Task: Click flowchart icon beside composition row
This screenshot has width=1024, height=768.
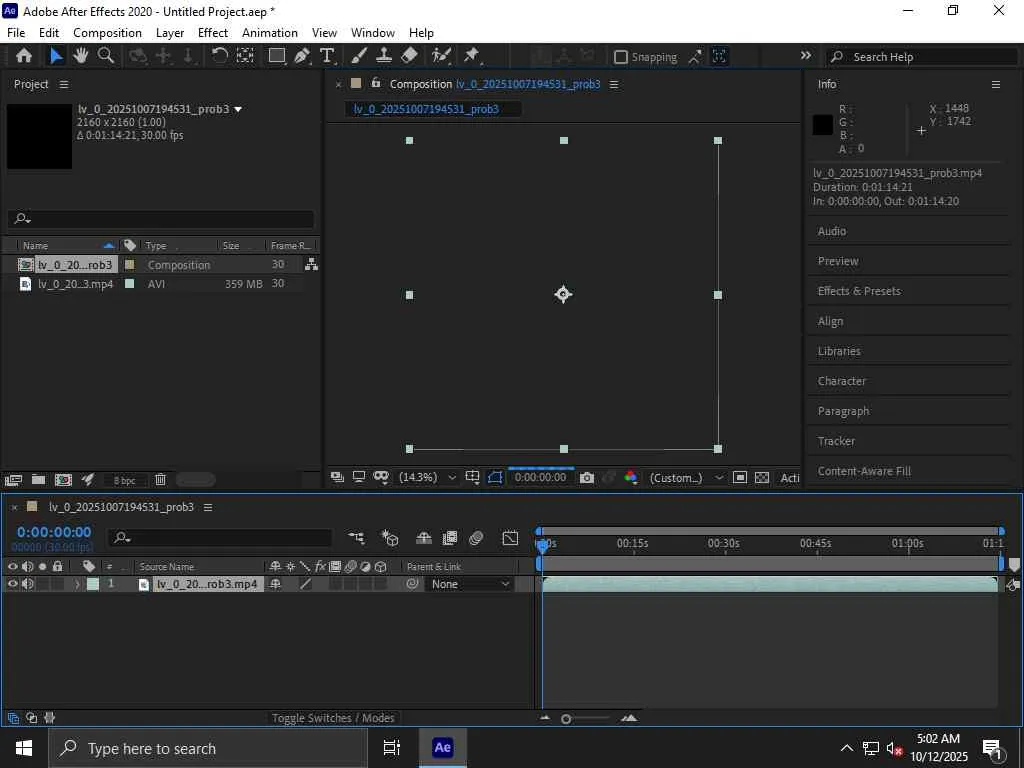Action: click(312, 264)
